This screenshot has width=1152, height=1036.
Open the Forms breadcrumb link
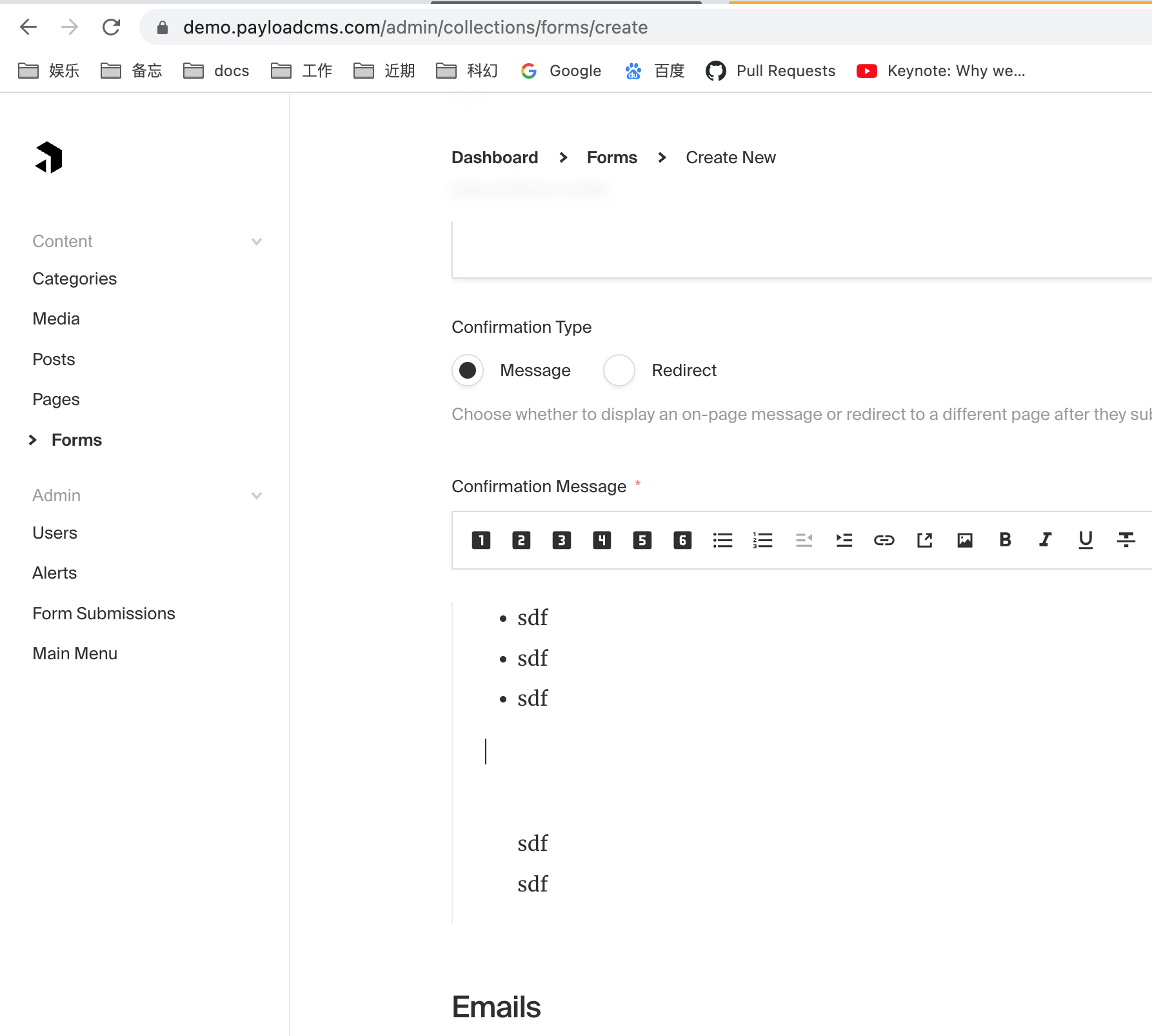click(x=611, y=157)
